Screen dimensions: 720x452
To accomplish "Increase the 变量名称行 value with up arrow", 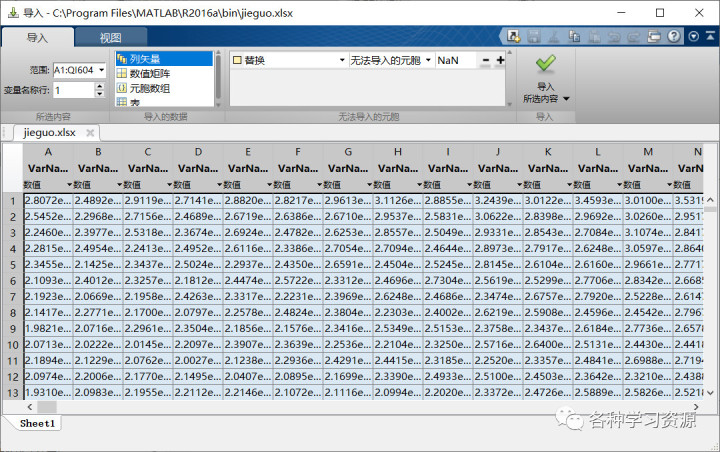I will click(x=100, y=86).
